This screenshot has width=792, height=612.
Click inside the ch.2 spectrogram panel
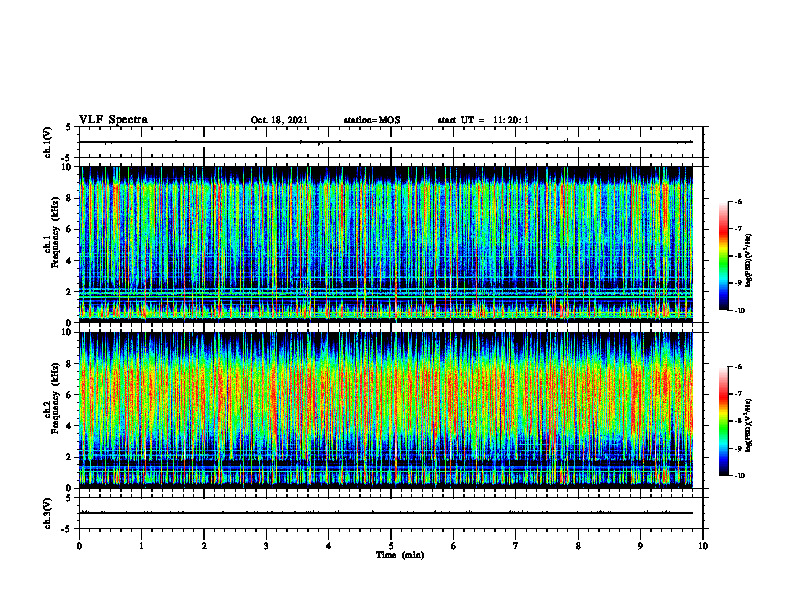point(386,410)
